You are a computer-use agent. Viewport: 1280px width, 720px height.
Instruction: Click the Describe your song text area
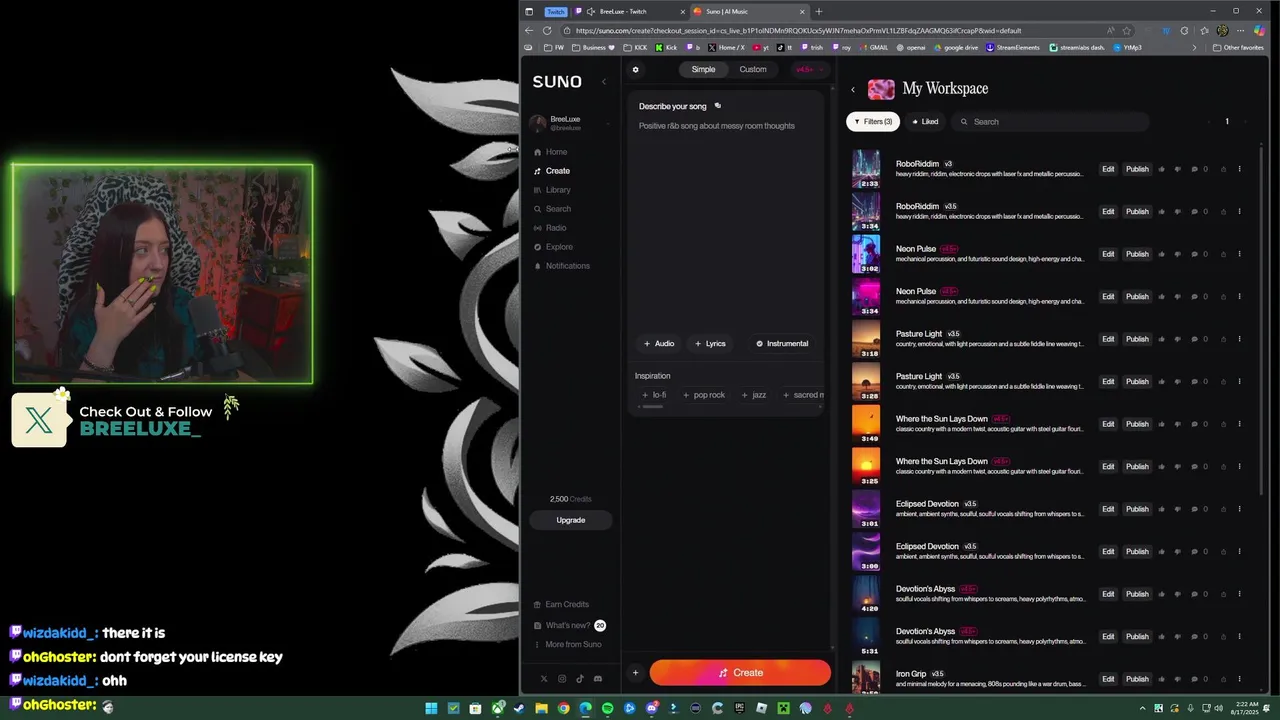coord(728,220)
